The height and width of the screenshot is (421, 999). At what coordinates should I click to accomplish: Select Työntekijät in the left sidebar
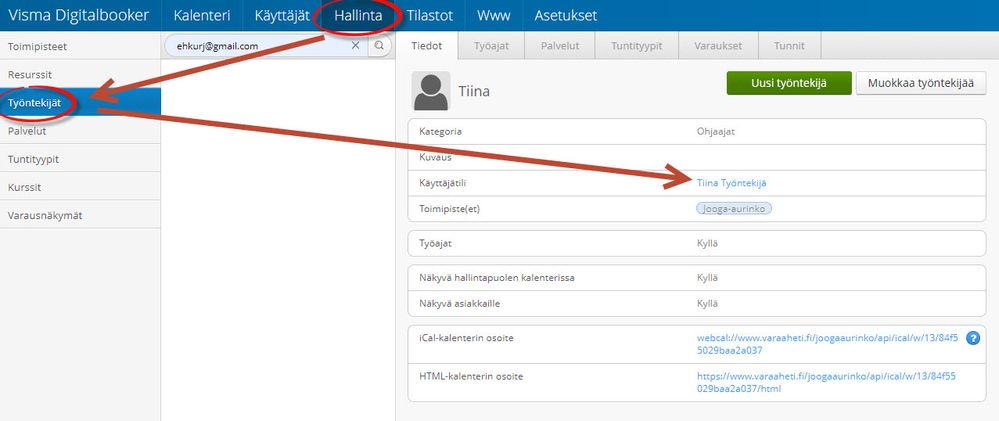(80, 103)
